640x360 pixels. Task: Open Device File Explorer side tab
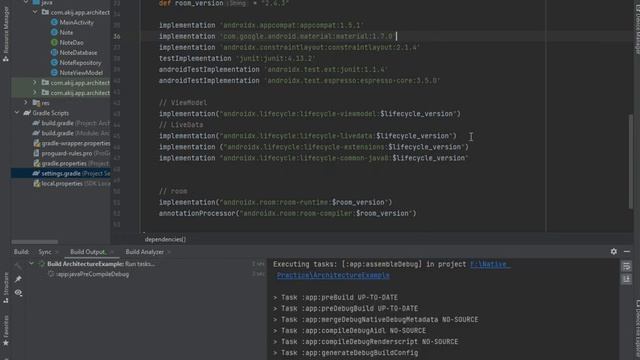(637, 329)
